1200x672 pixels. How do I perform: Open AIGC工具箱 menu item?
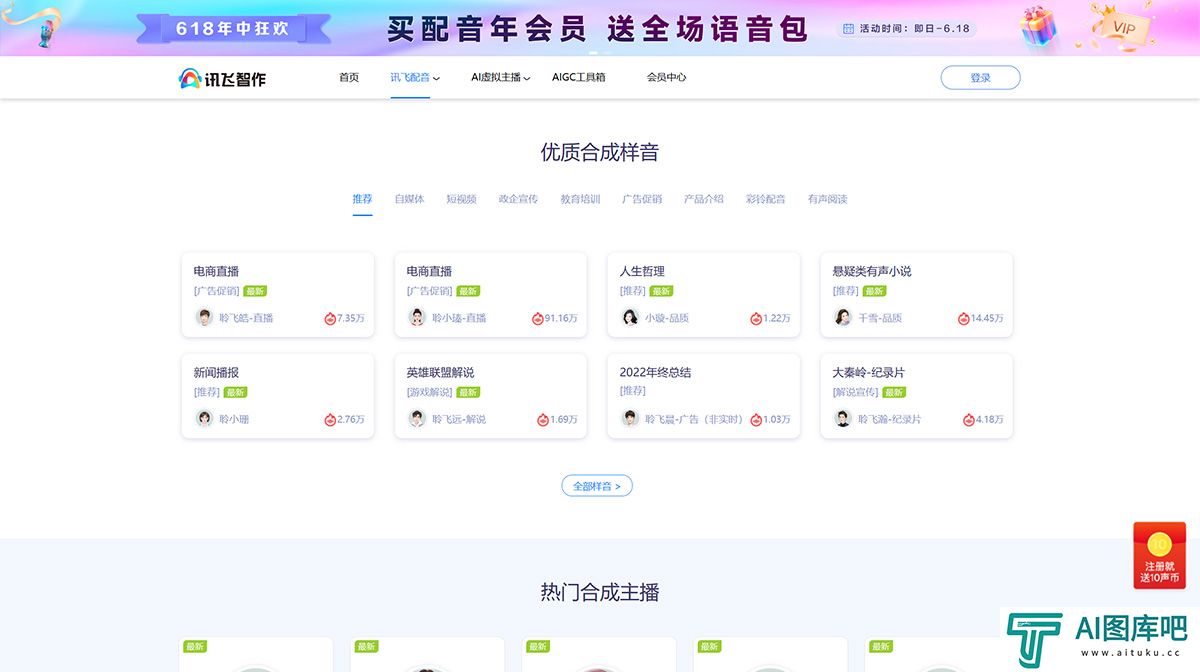tap(578, 77)
